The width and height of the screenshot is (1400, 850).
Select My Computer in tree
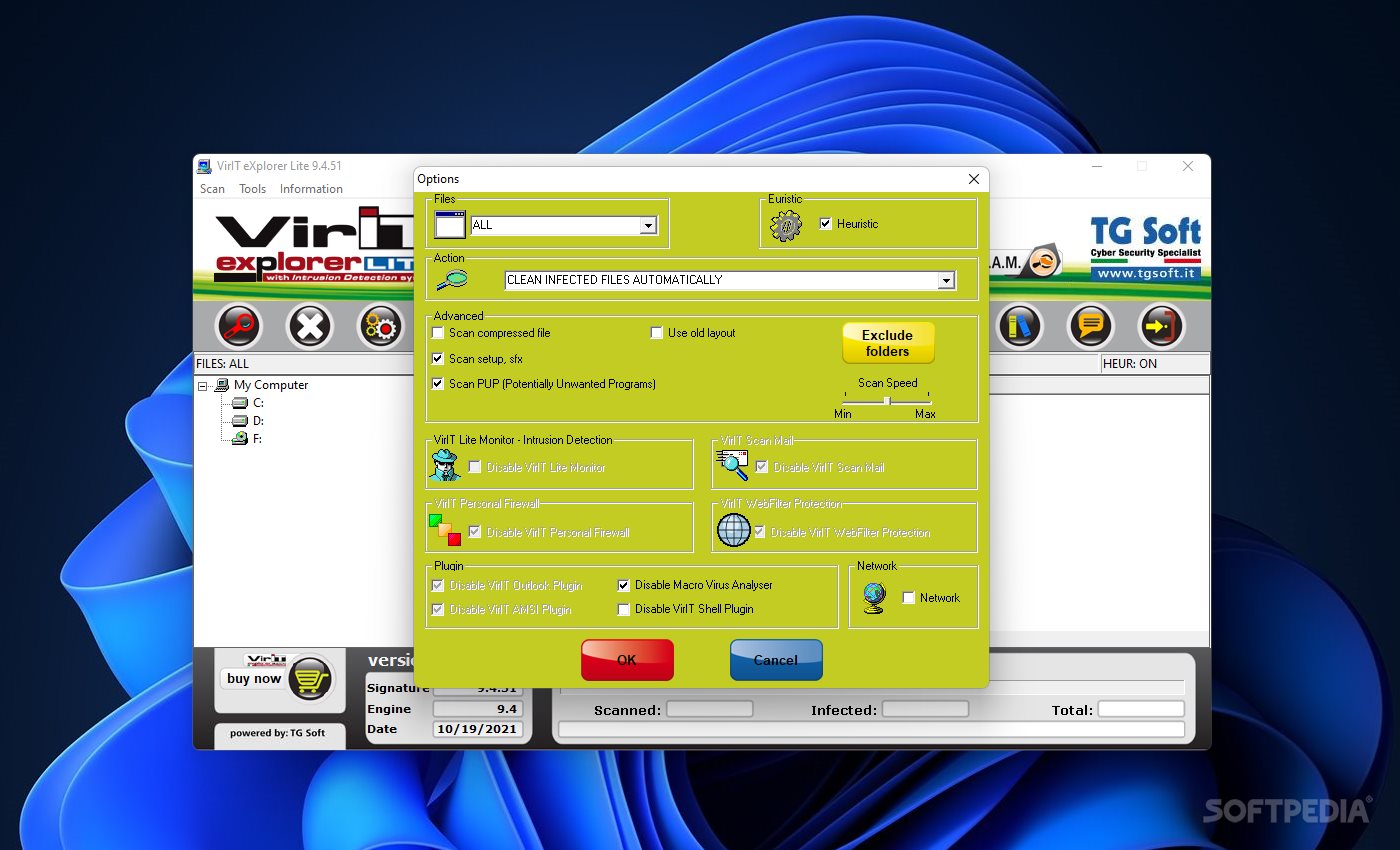pos(271,385)
